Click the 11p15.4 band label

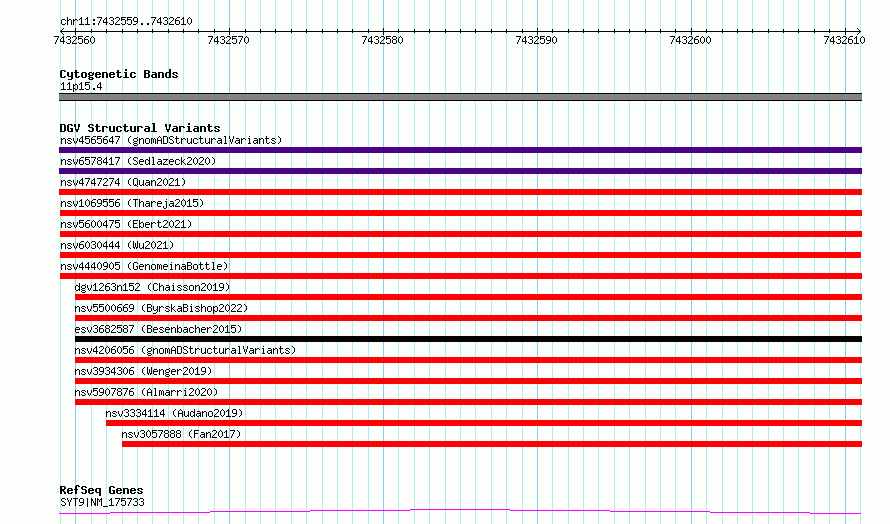(x=81, y=86)
